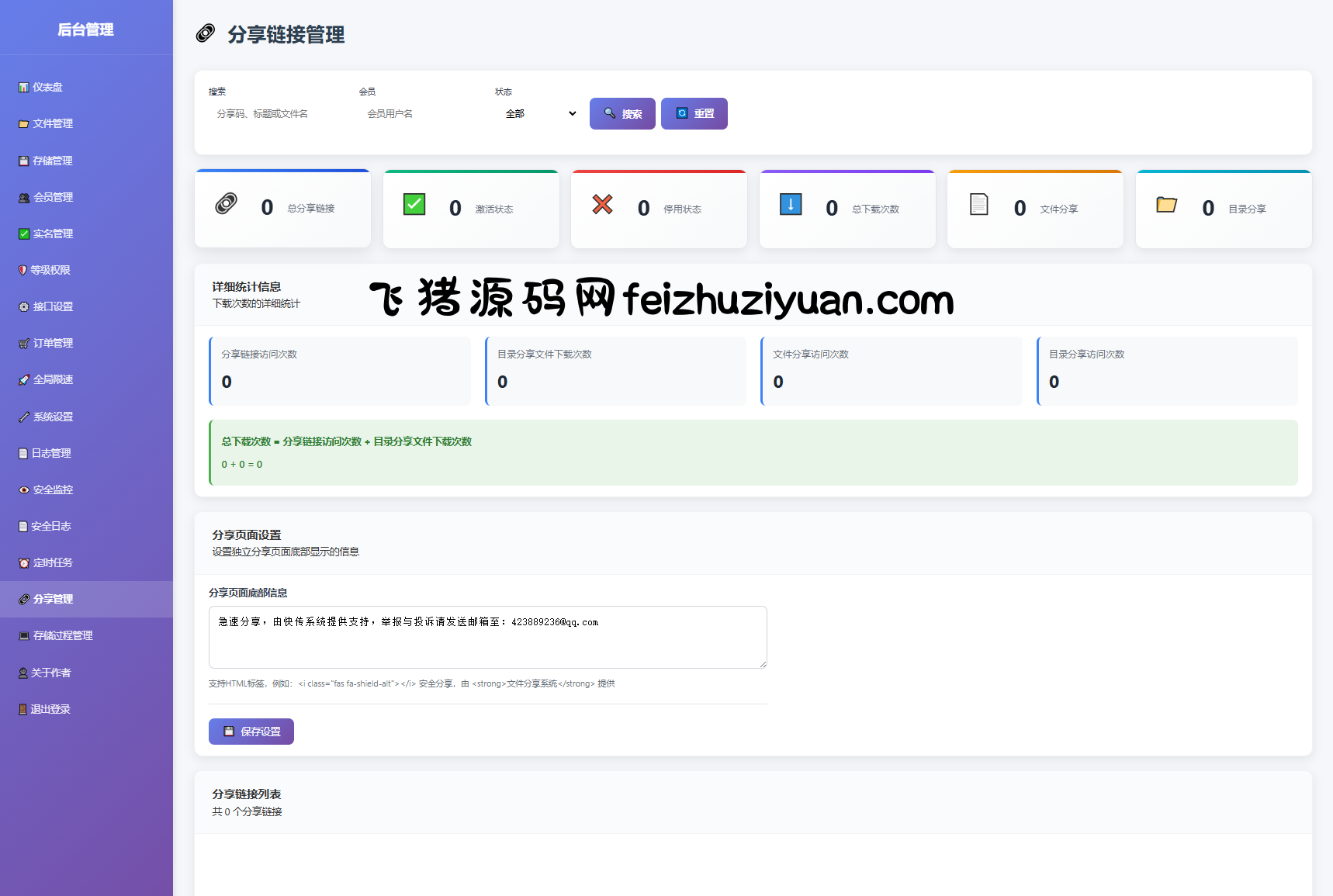Click the download arrow icon on 总下载次数 card
1333x896 pixels.
click(791, 204)
